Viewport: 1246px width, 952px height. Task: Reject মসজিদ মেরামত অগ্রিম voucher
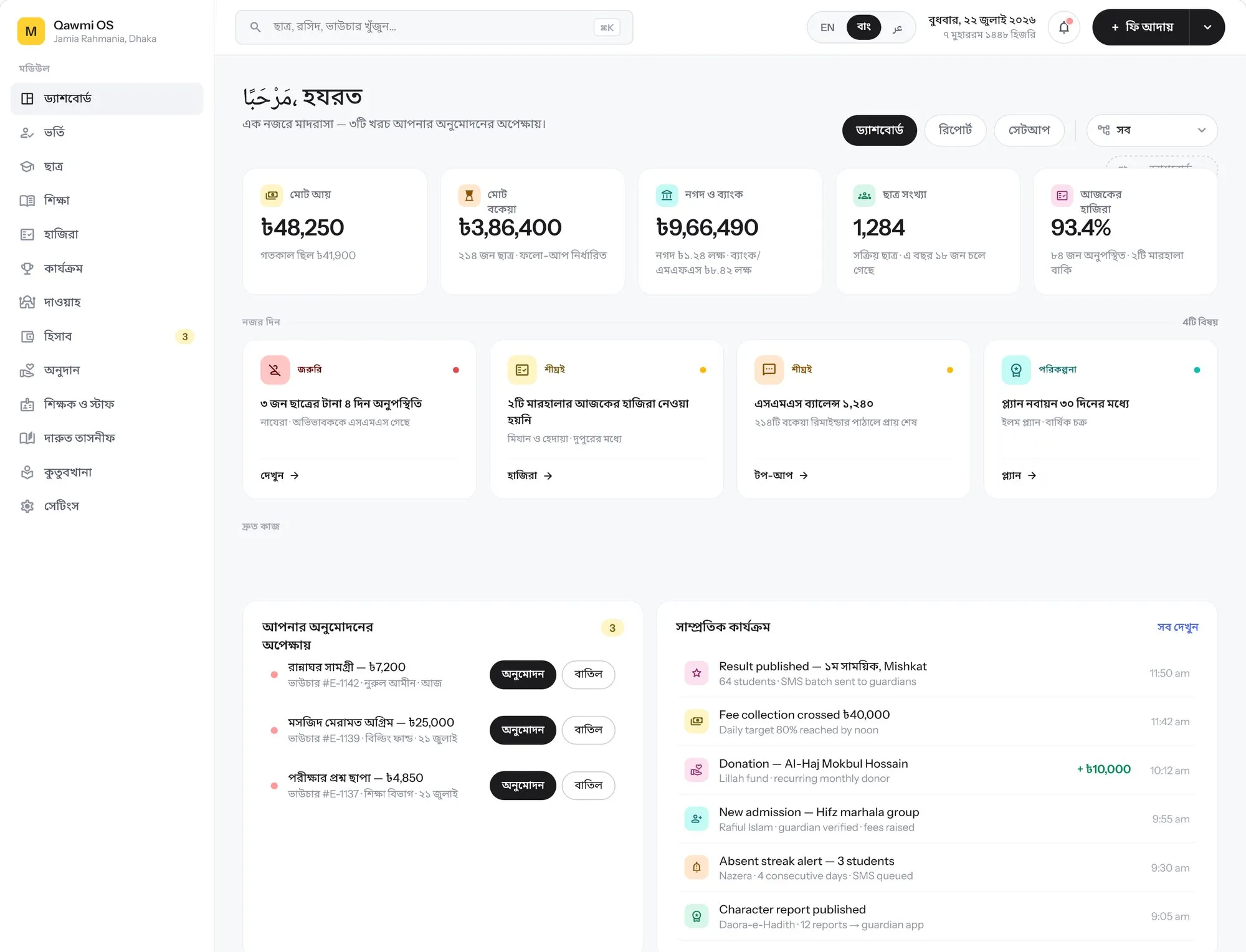tap(588, 730)
